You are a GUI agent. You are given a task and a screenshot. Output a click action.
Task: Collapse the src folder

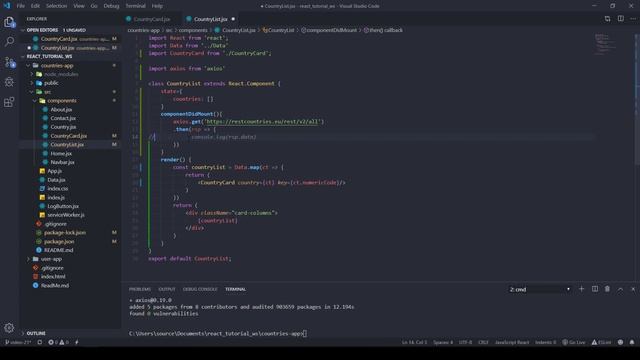click(x=47, y=92)
